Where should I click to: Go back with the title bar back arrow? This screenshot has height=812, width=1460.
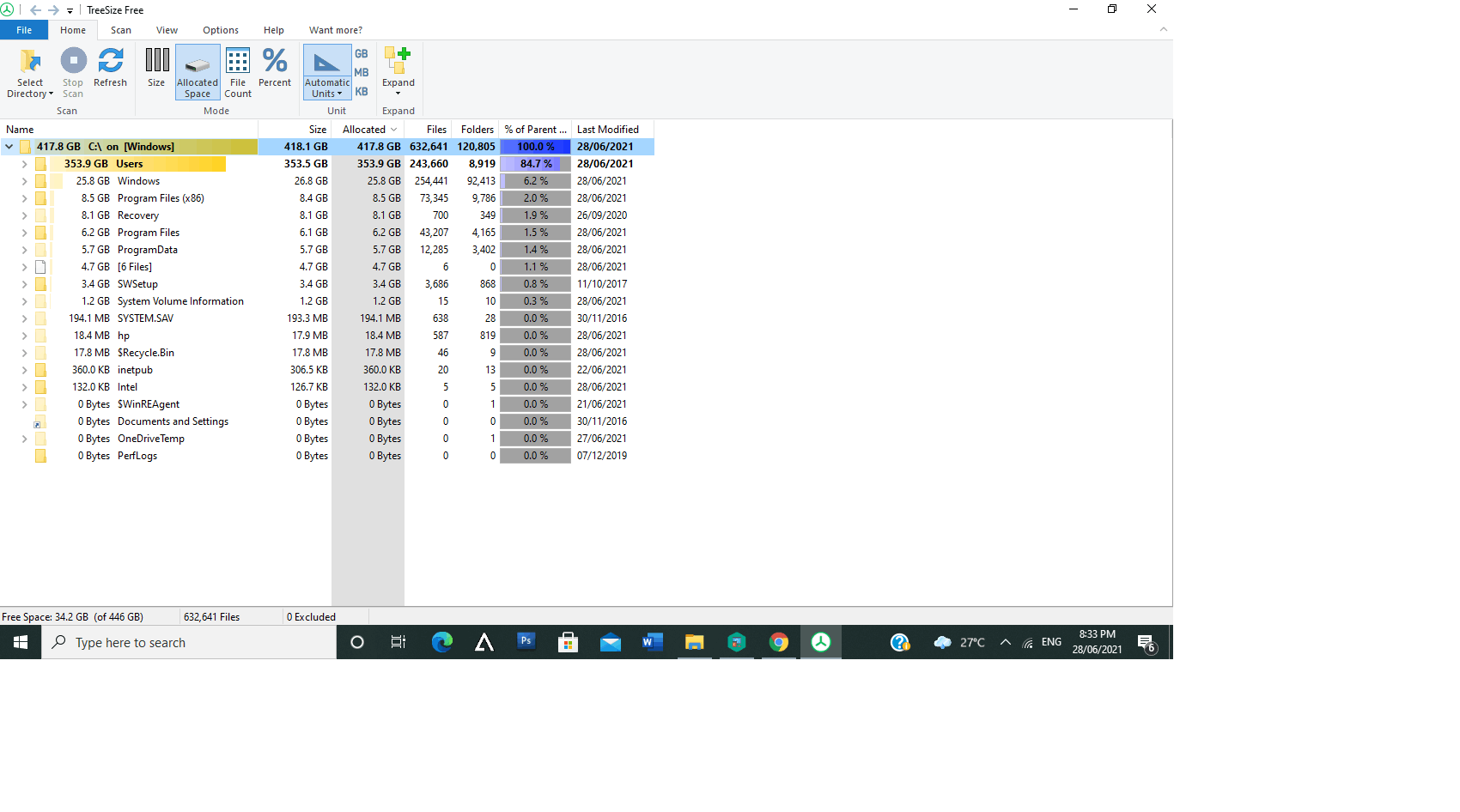[35, 10]
